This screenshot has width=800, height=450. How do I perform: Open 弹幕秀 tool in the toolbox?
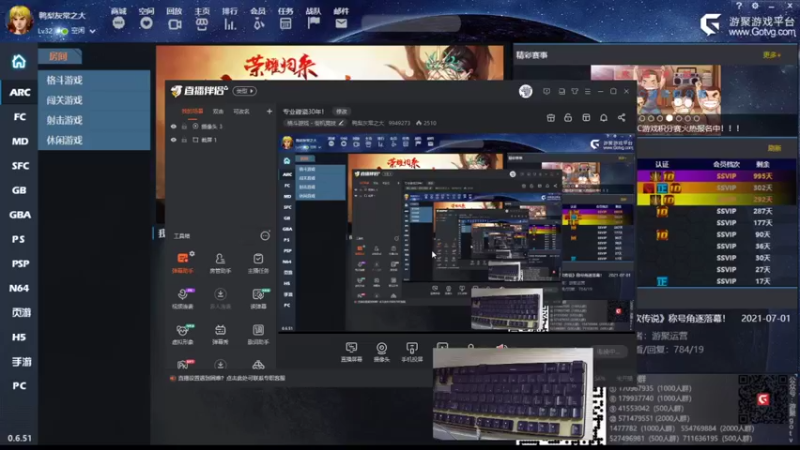point(220,334)
